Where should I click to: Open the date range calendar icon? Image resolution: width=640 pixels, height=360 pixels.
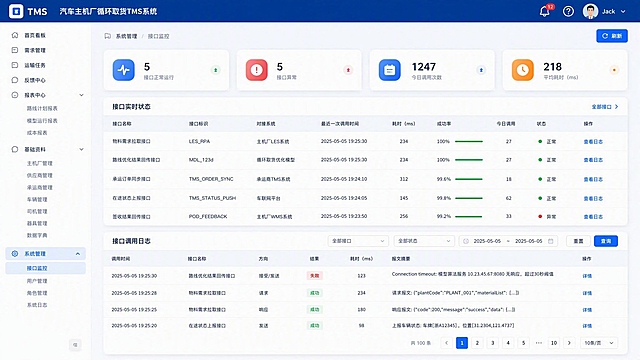click(x=551, y=241)
